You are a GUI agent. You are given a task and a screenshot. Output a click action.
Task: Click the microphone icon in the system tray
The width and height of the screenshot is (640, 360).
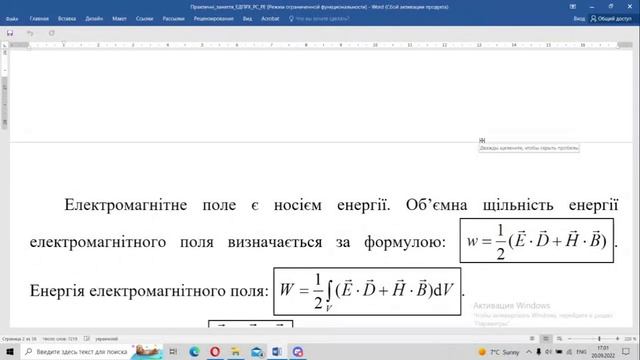tap(538, 352)
